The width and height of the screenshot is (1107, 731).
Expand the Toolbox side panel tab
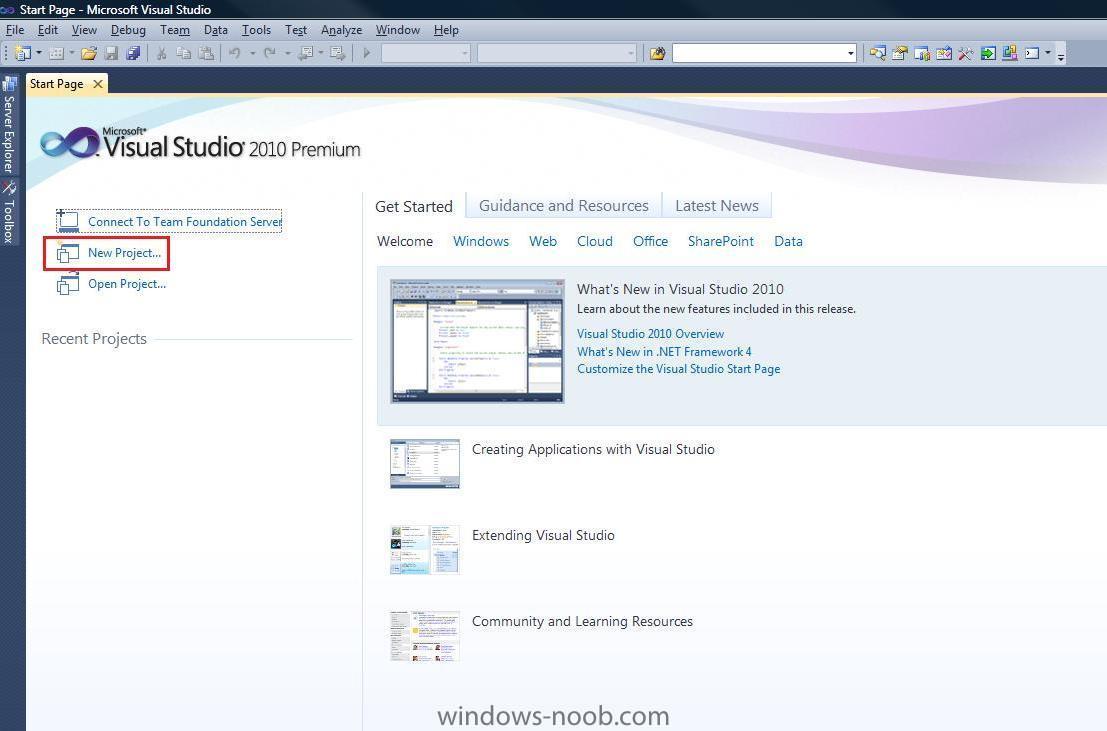8,213
